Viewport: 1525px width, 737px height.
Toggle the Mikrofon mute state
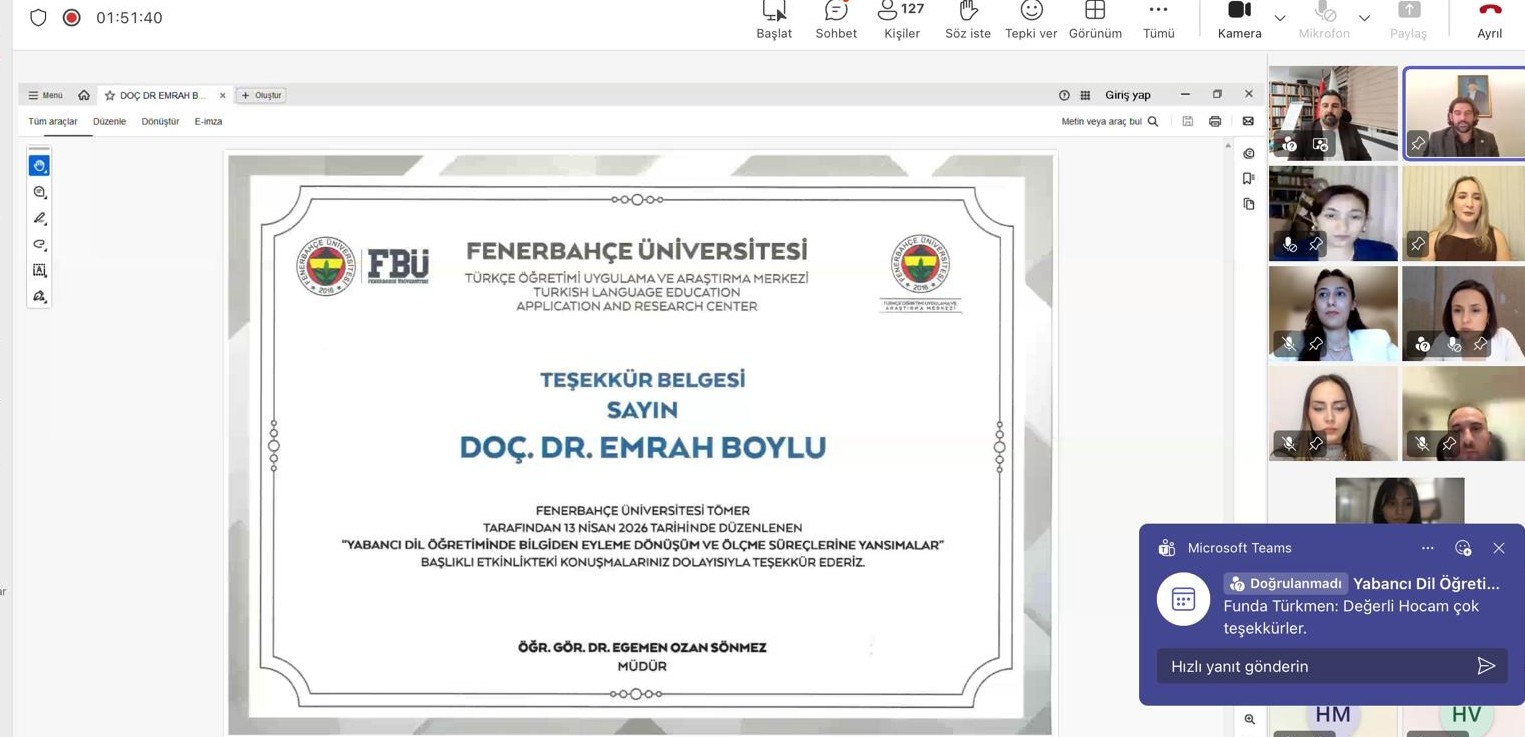tap(1324, 19)
